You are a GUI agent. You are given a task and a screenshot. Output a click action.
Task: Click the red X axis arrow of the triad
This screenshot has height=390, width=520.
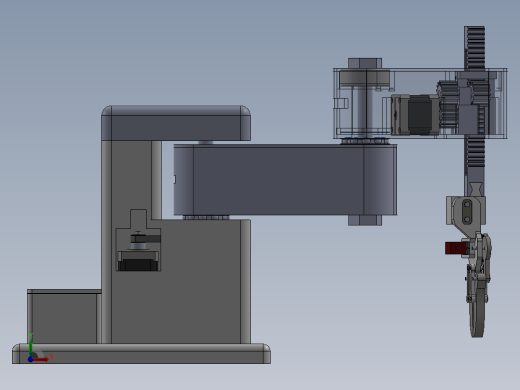(42, 360)
